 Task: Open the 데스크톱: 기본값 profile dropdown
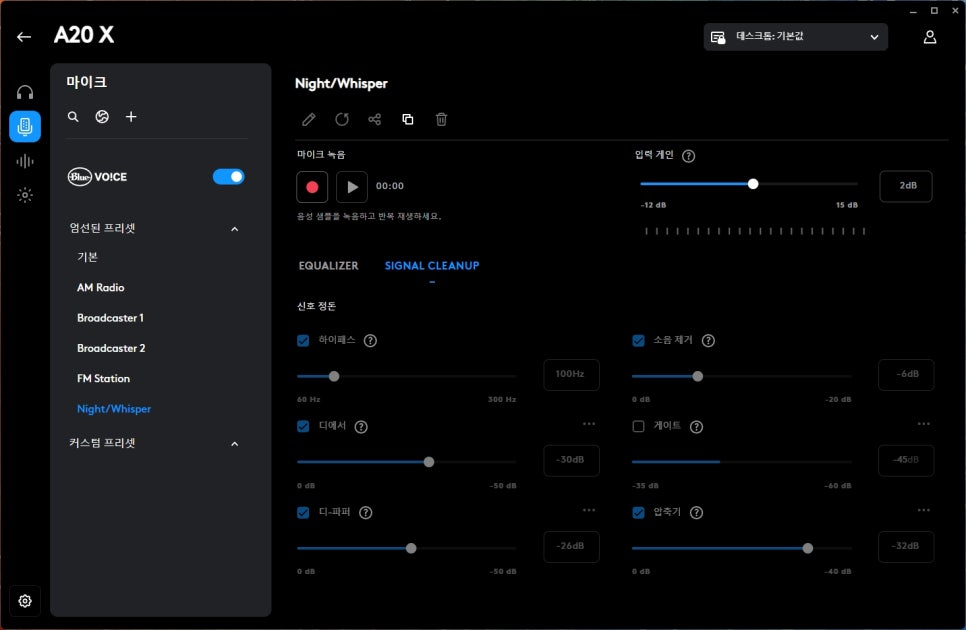coord(795,37)
